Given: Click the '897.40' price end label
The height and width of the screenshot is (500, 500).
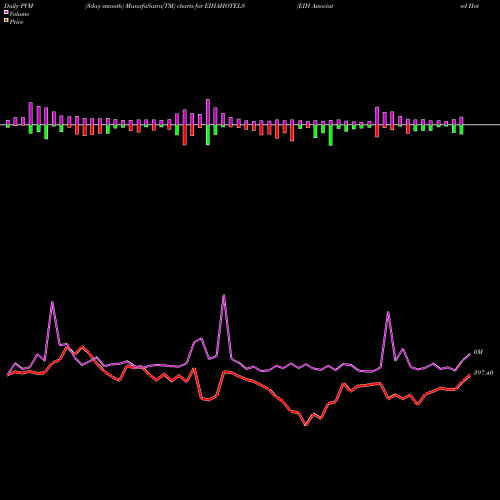Looking at the screenshot, I should point(483,373).
